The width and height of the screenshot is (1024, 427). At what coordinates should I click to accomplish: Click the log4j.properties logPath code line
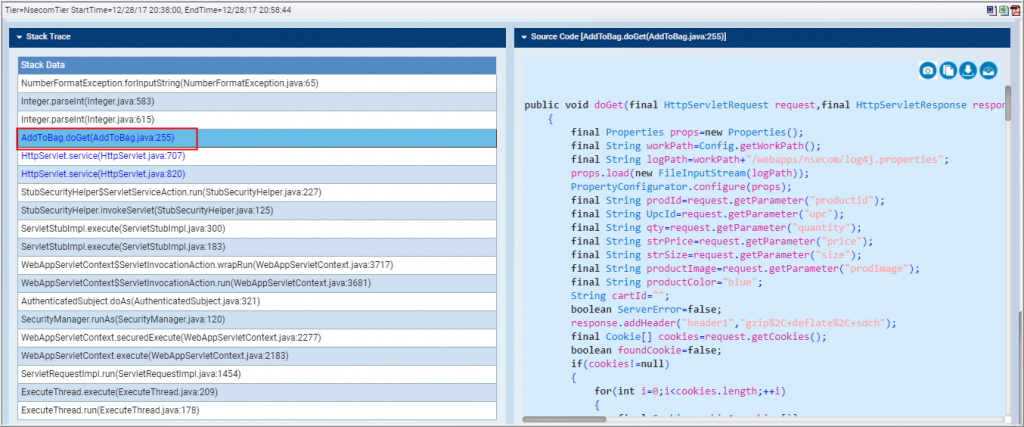point(760,159)
